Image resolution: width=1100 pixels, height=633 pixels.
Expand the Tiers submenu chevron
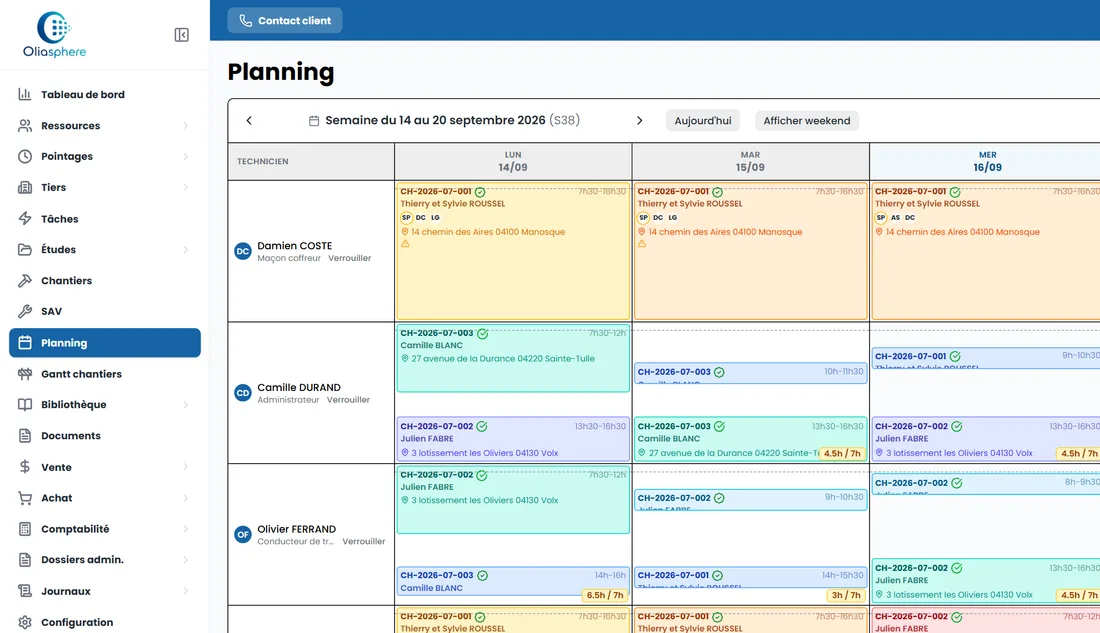tap(186, 187)
